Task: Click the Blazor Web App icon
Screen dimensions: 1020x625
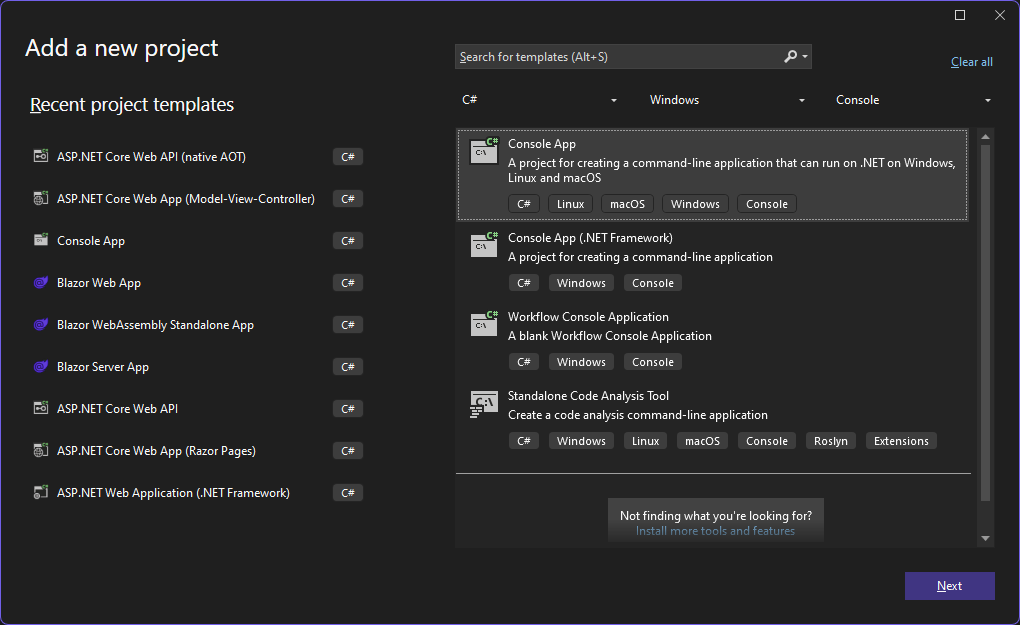Action: [x=41, y=283]
